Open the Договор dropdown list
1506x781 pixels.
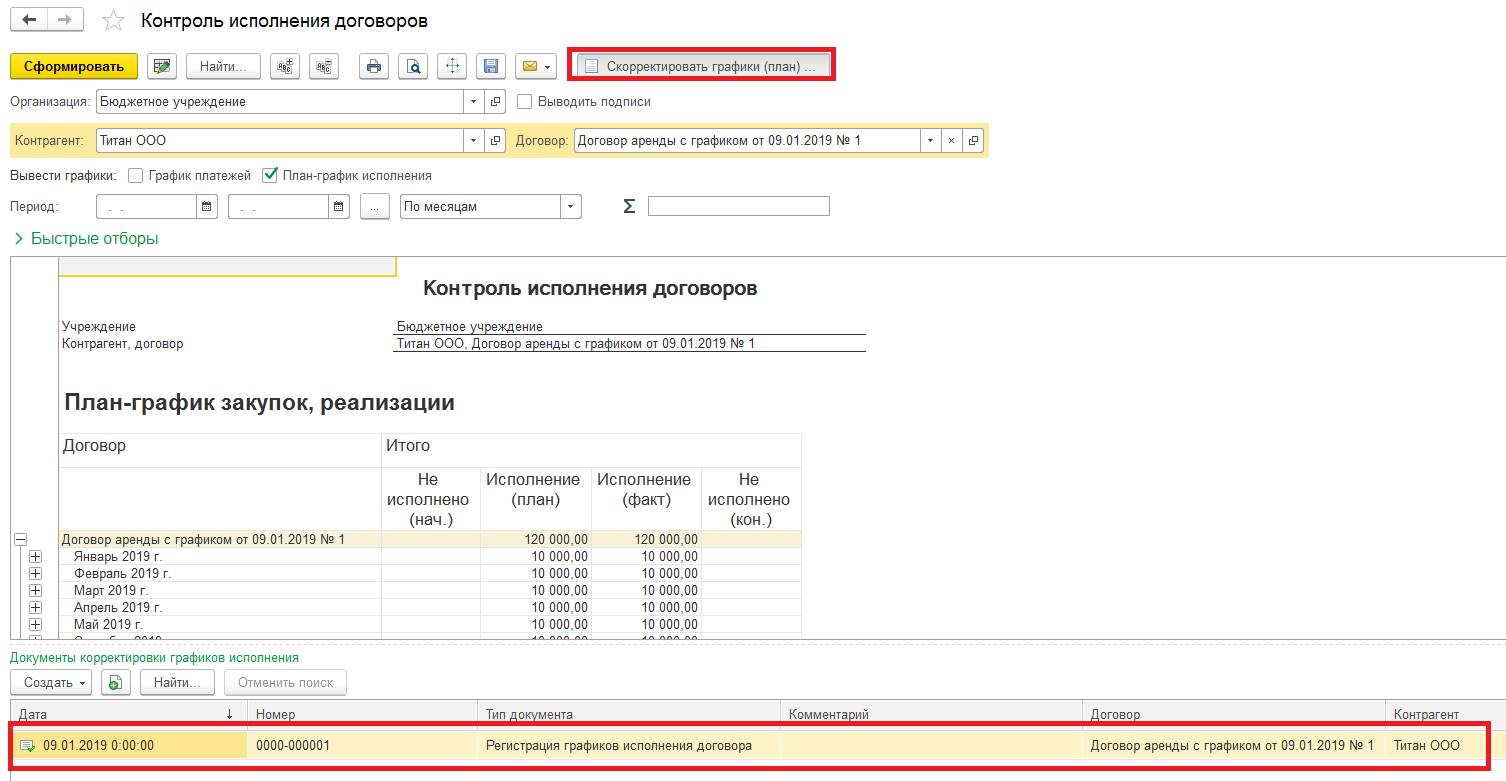click(931, 141)
